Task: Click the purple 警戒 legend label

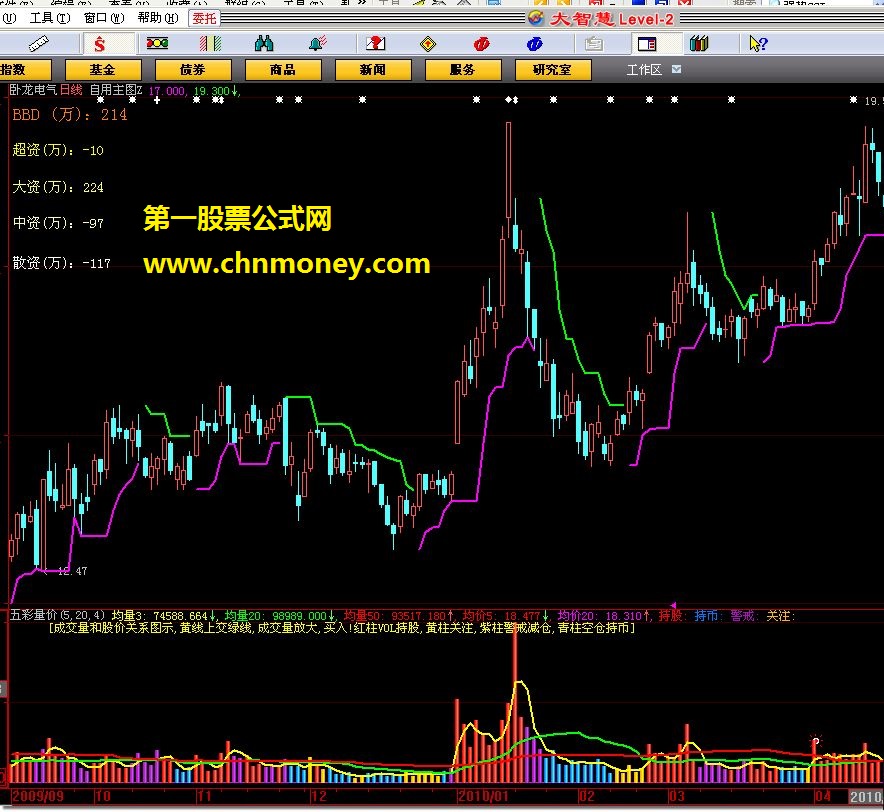Action: click(x=744, y=616)
